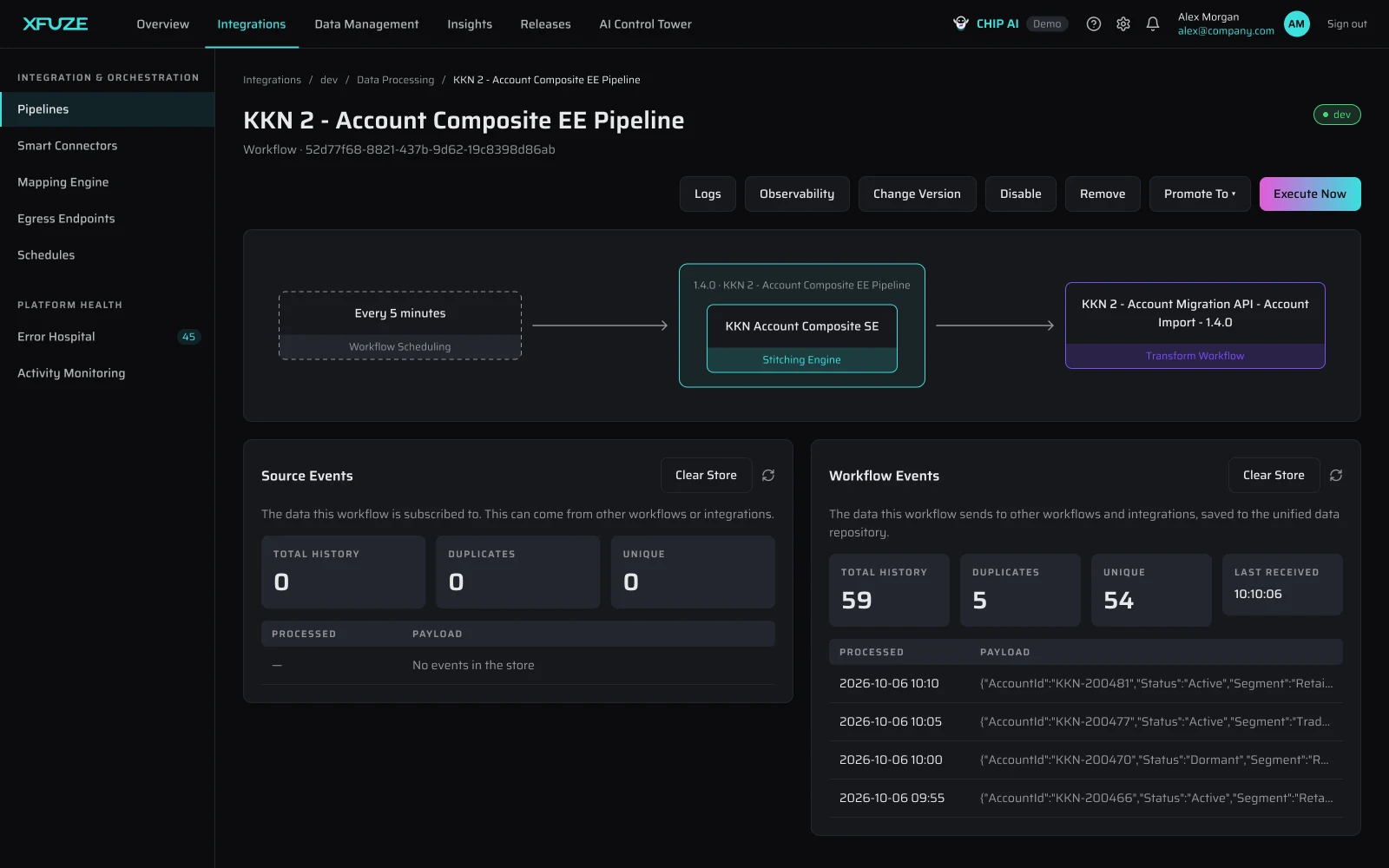Go to the Overview tab
Viewport: 1389px width, 868px height.
click(x=162, y=24)
